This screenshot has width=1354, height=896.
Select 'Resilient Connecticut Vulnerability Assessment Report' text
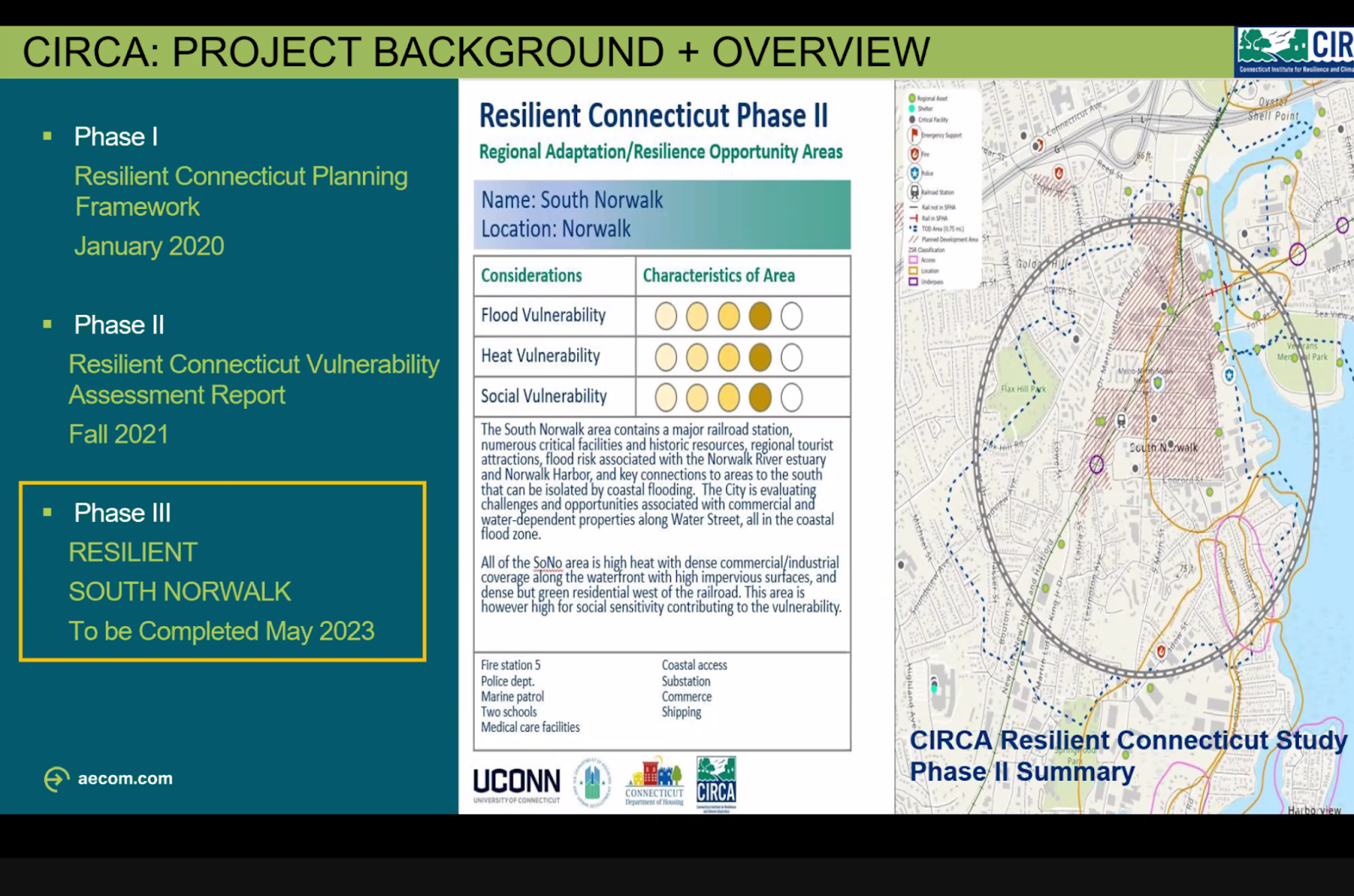(x=254, y=379)
